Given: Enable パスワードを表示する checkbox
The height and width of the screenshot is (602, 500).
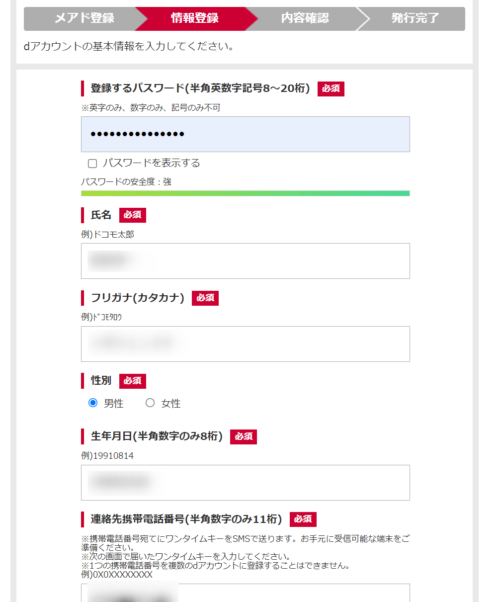Looking at the screenshot, I should (92, 164).
